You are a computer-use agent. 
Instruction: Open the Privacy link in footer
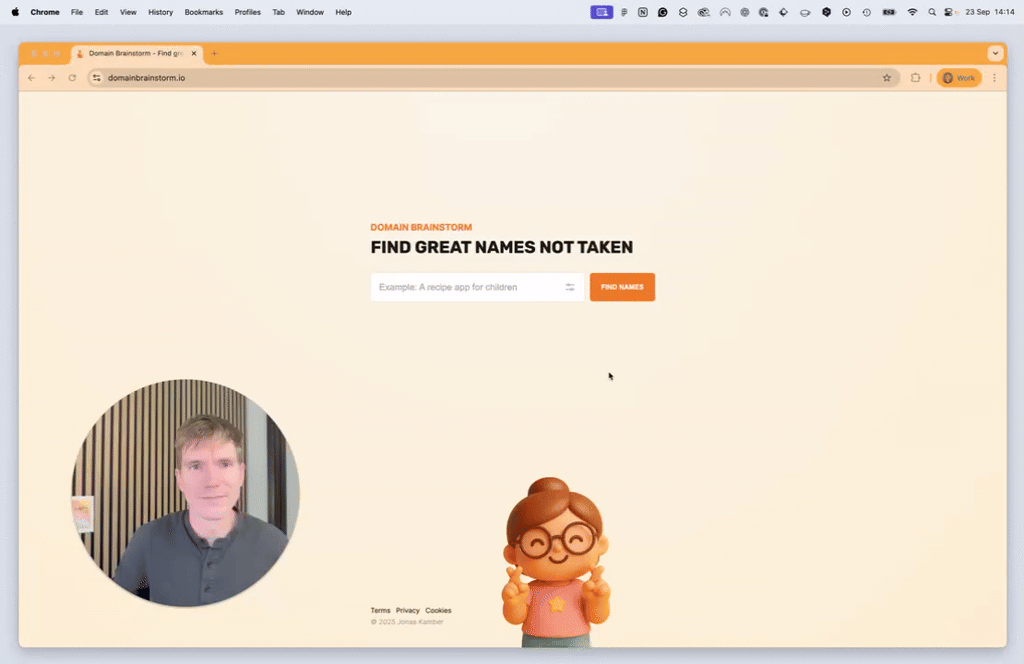coord(408,610)
